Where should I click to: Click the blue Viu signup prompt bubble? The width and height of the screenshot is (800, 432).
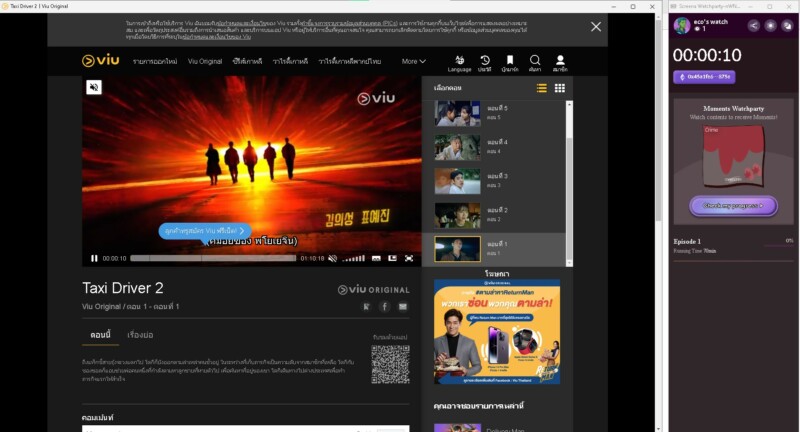(x=205, y=231)
